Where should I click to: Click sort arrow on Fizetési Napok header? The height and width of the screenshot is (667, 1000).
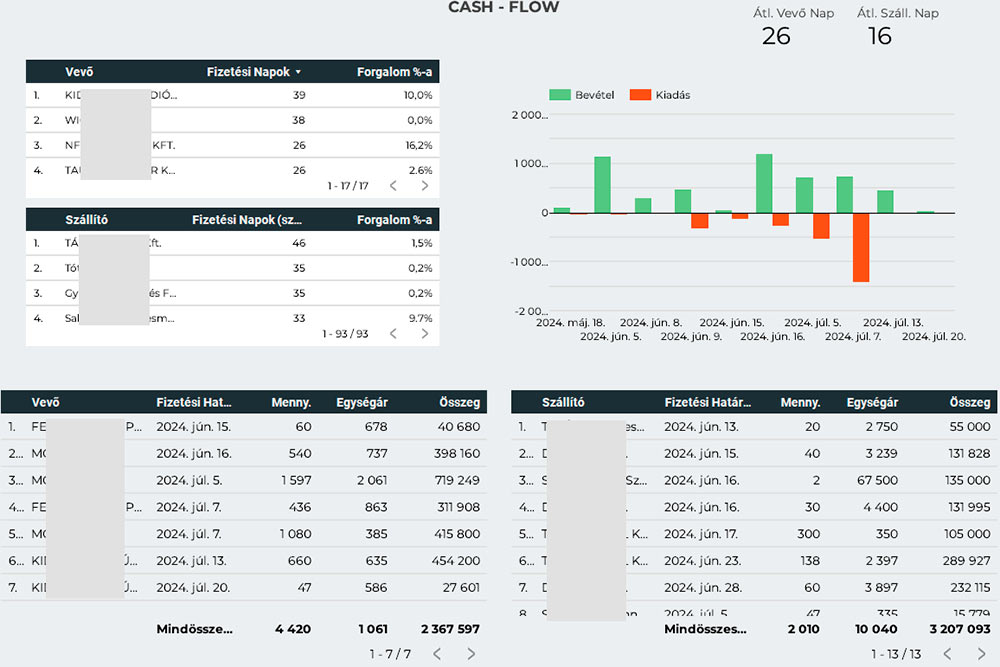pyautogui.click(x=298, y=72)
